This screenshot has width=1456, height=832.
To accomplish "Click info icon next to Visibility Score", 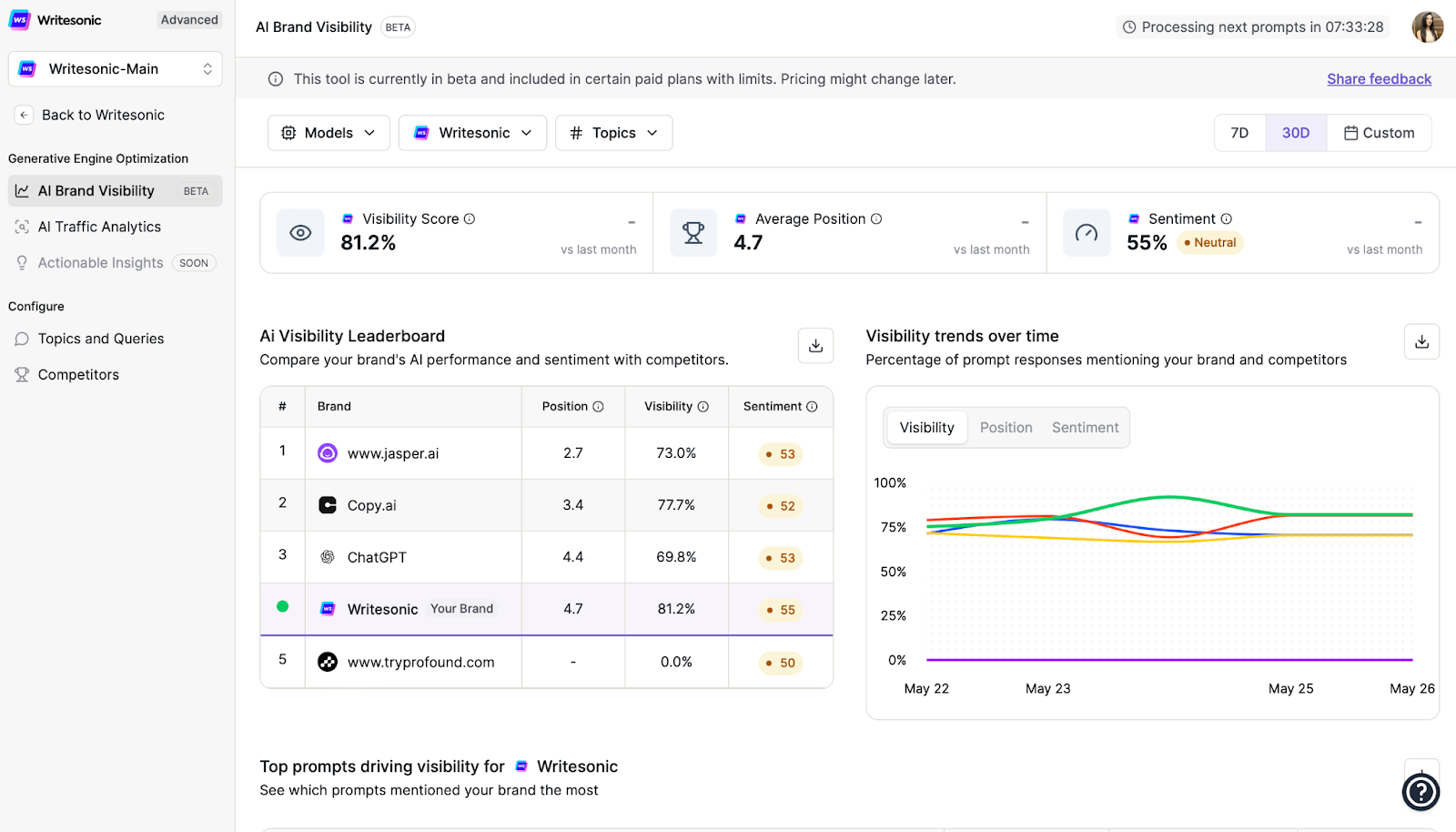I will coord(470,218).
